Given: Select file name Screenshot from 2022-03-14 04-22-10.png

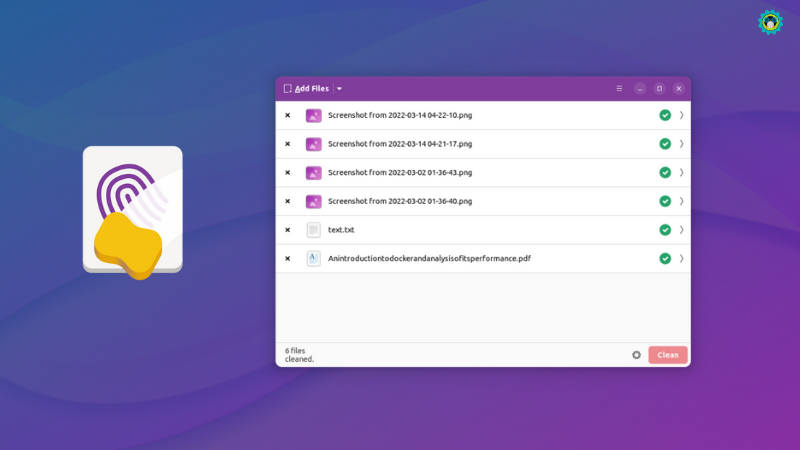Looking at the screenshot, I should [400, 115].
